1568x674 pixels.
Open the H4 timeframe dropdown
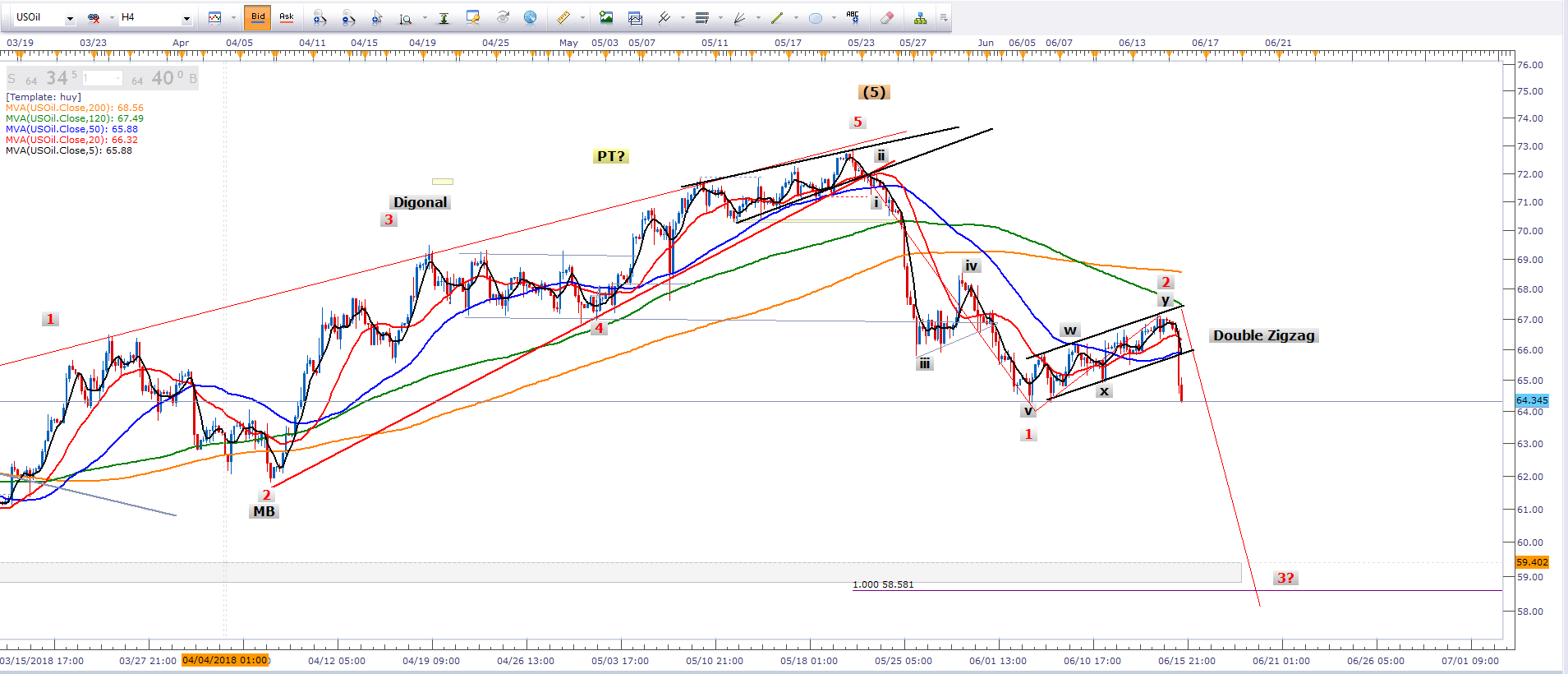point(186,18)
